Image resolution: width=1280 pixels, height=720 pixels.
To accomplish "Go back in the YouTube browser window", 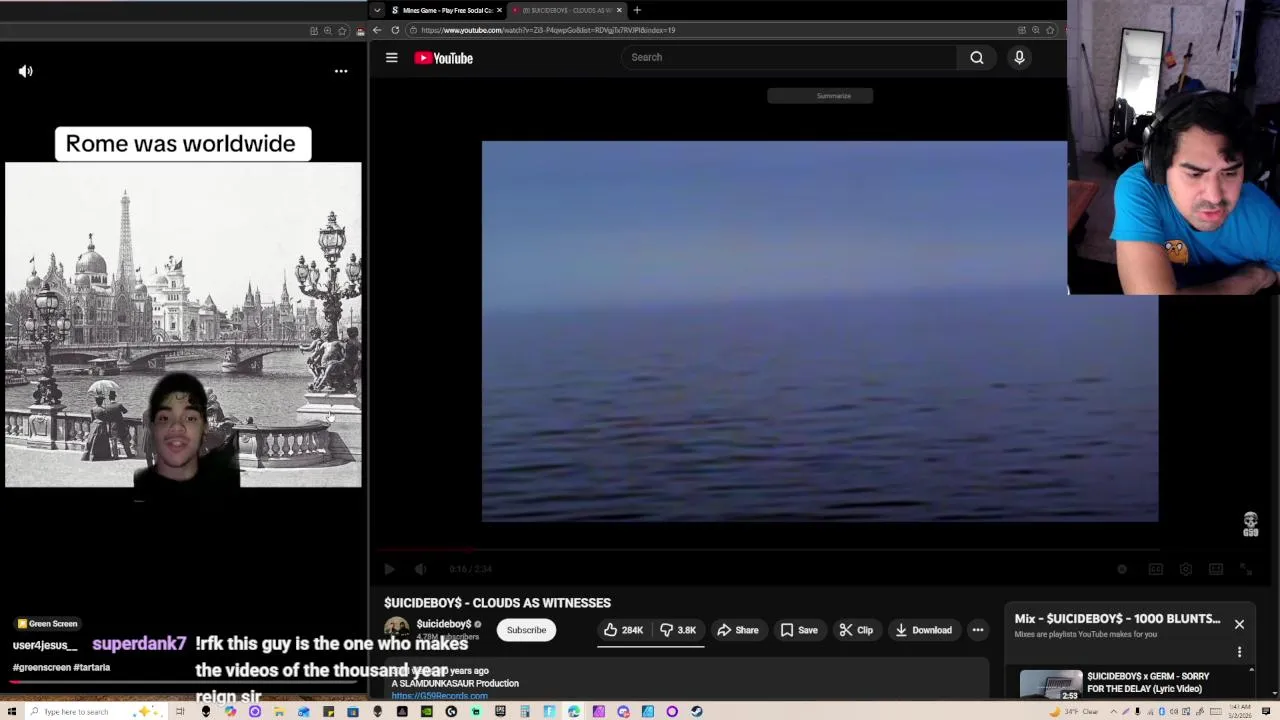I will [x=377, y=30].
